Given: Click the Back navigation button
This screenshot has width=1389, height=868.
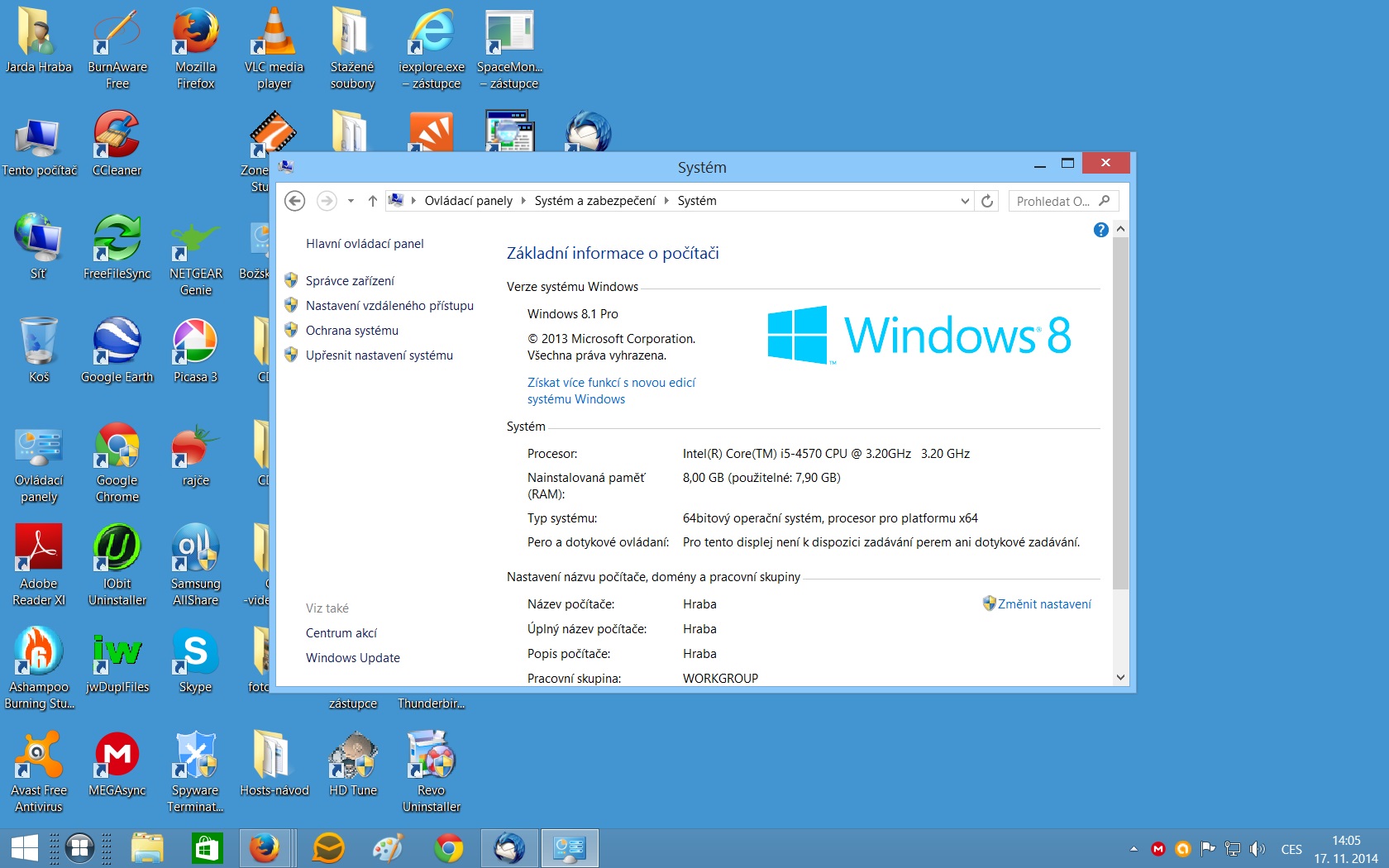Looking at the screenshot, I should (x=295, y=201).
